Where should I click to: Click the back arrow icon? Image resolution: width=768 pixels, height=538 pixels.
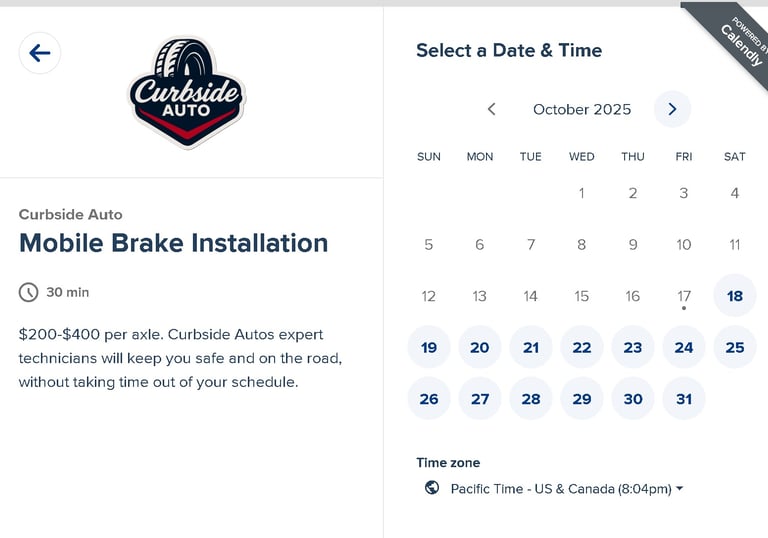(40, 53)
